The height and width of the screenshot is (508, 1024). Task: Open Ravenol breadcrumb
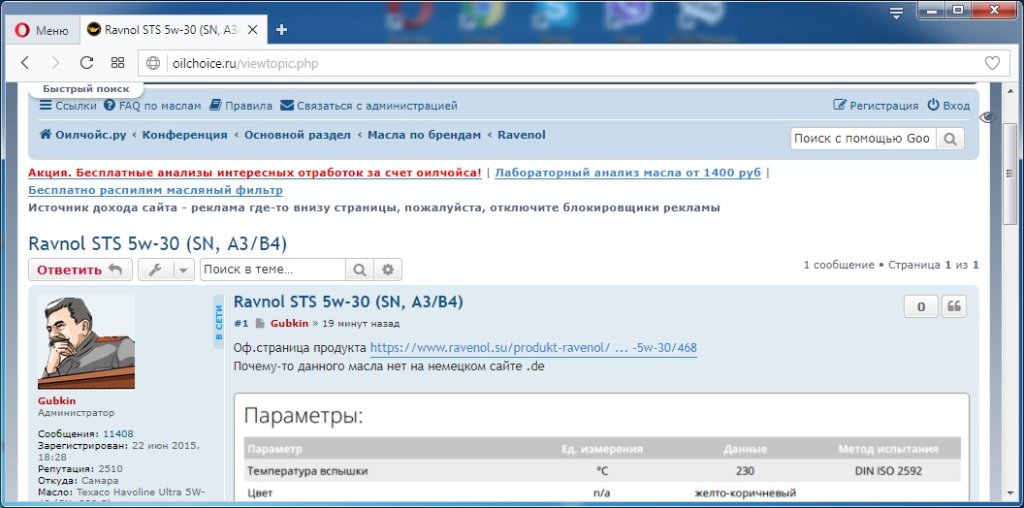click(x=521, y=135)
